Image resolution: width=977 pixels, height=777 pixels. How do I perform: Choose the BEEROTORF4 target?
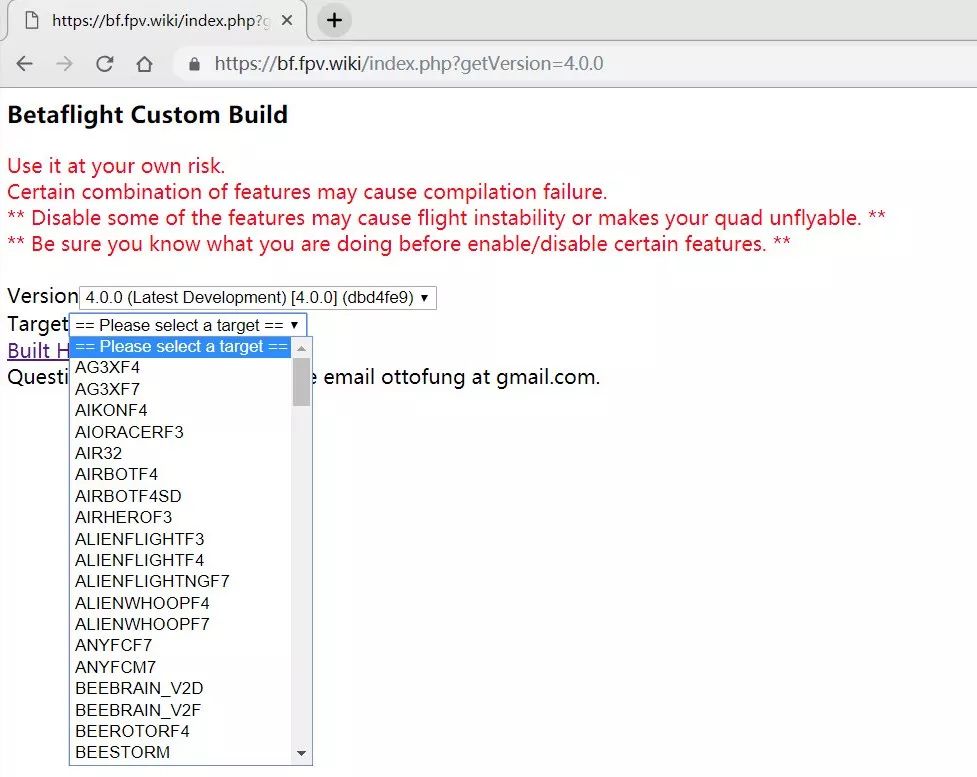(181, 732)
